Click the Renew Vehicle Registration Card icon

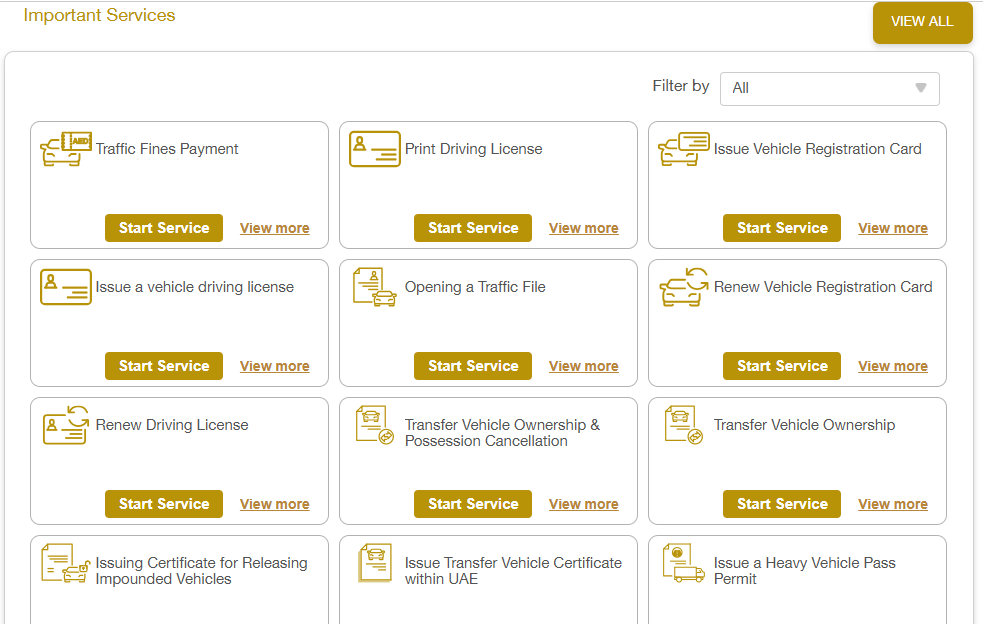(x=684, y=287)
